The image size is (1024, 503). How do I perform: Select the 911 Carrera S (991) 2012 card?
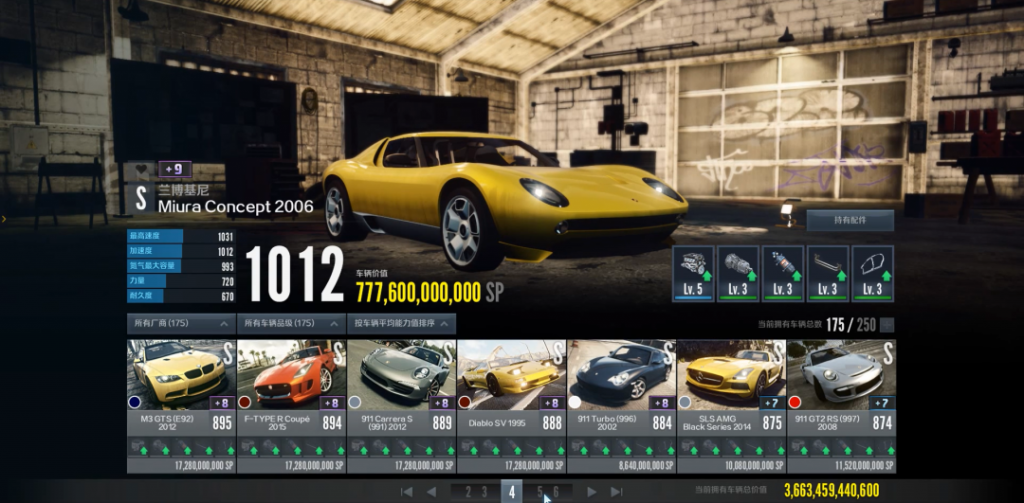pos(401,406)
